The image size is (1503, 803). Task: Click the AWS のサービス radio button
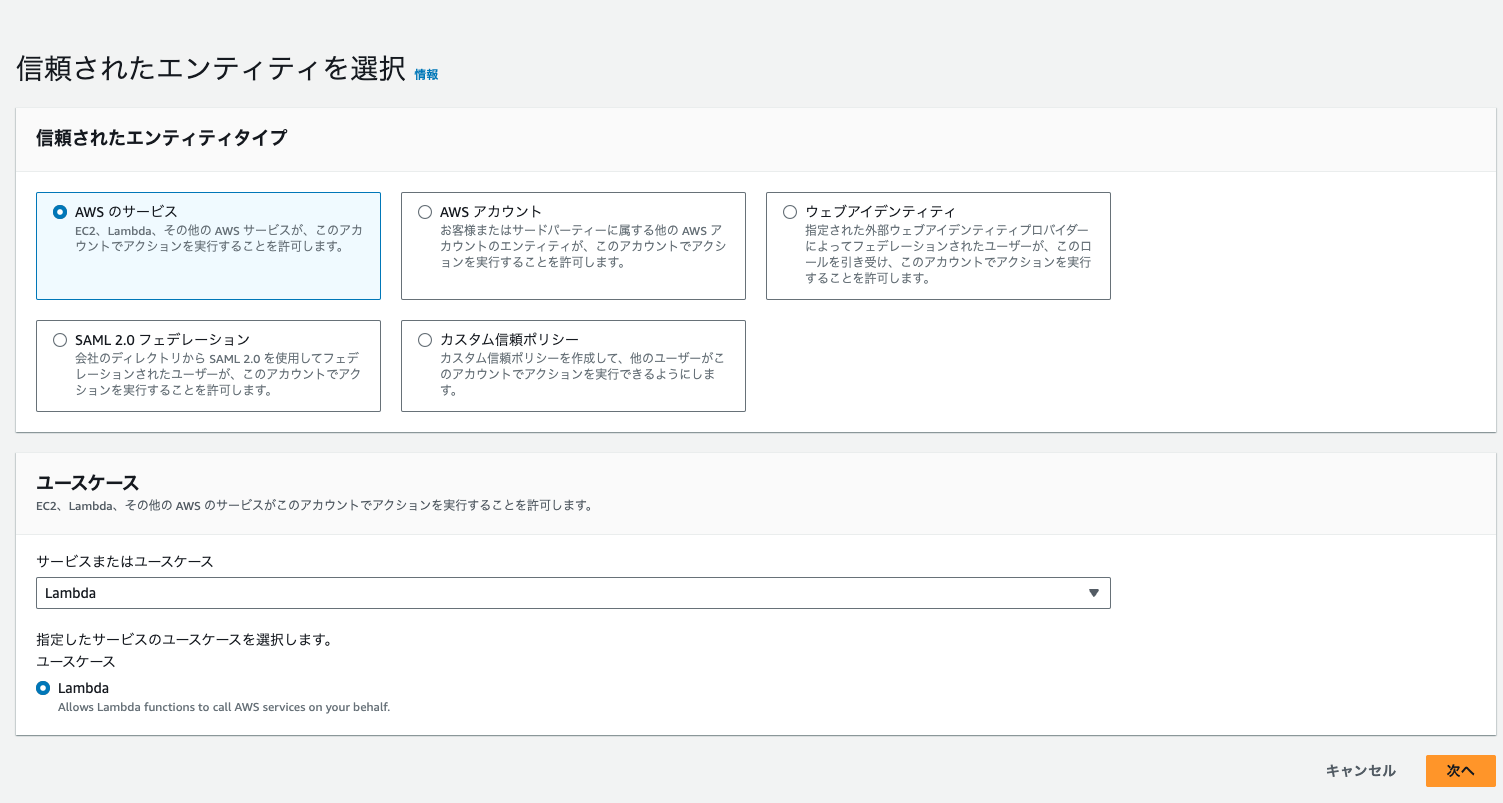(x=60, y=211)
